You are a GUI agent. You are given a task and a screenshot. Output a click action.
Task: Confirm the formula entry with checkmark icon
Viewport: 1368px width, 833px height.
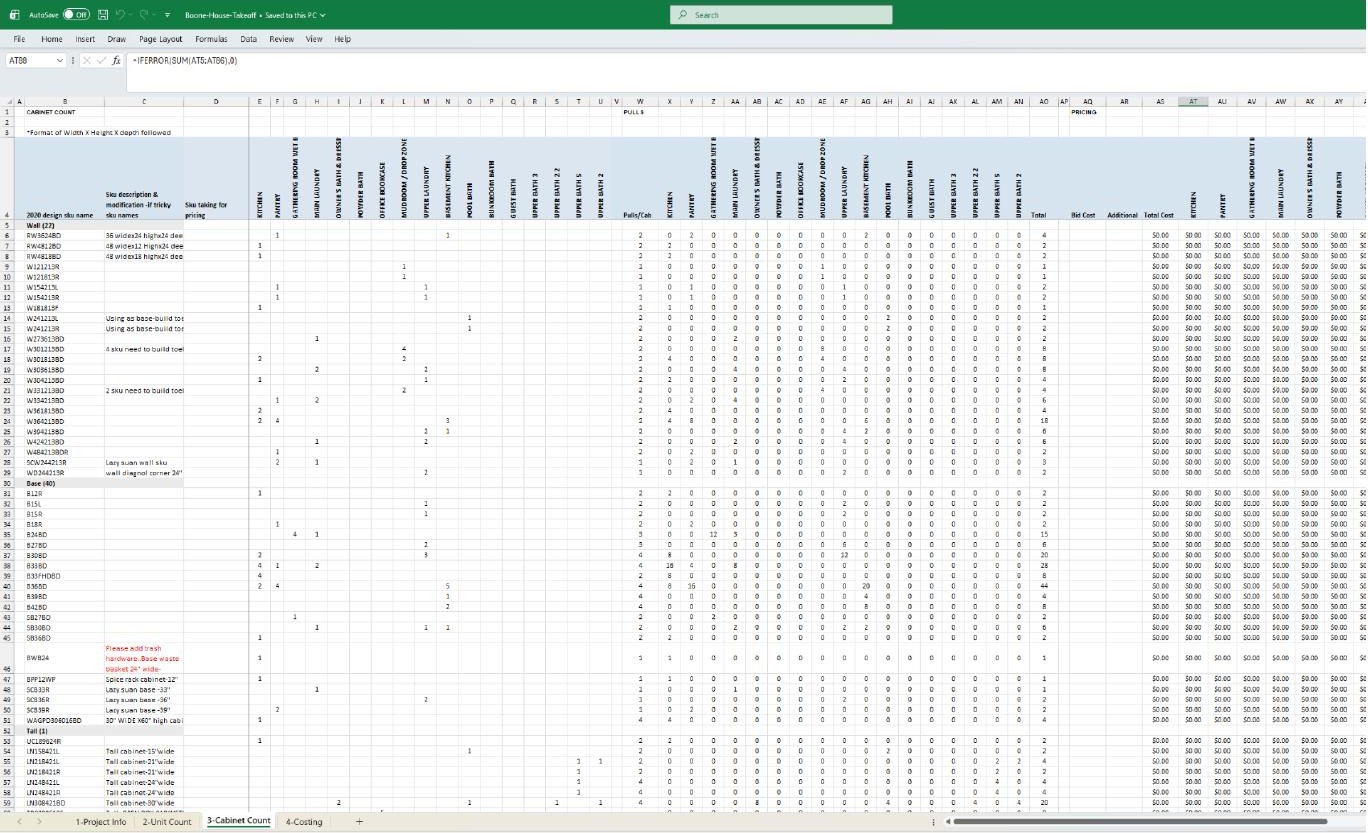pyautogui.click(x=101, y=61)
